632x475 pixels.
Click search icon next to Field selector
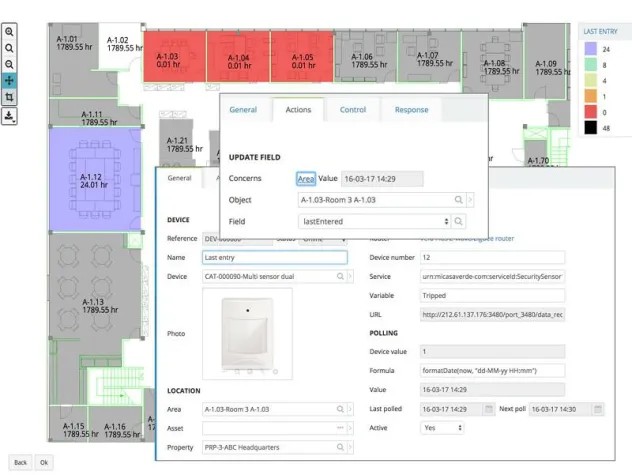[458, 221]
